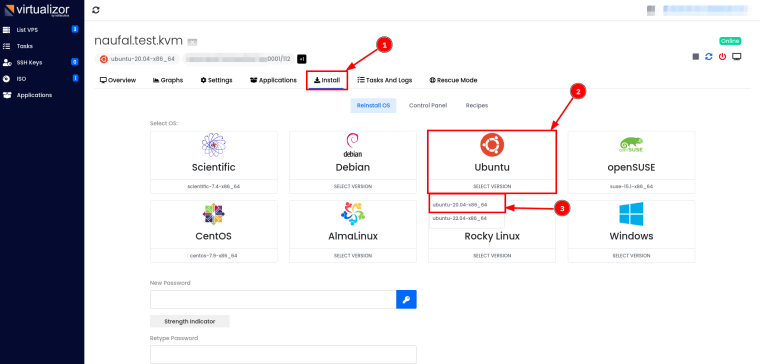Open Tasks in the sidebar
Viewport: 760px width, 364px height.
[x=25, y=47]
